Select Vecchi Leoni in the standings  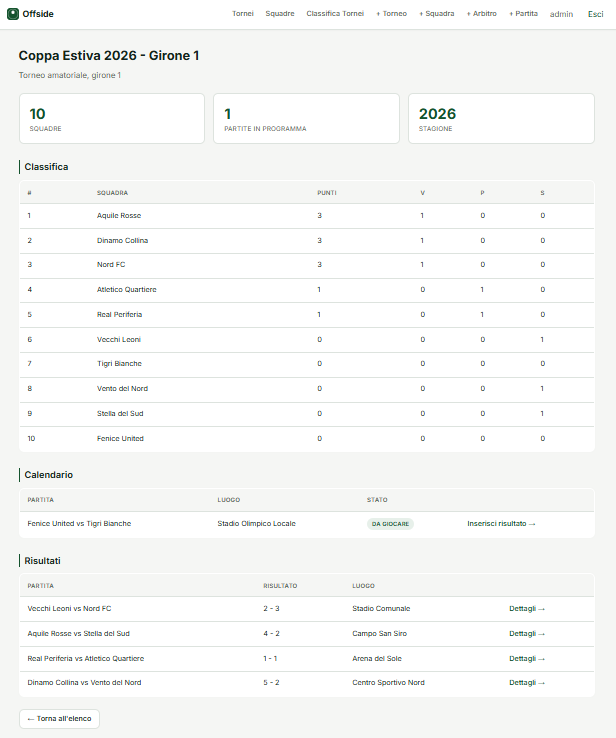119,339
